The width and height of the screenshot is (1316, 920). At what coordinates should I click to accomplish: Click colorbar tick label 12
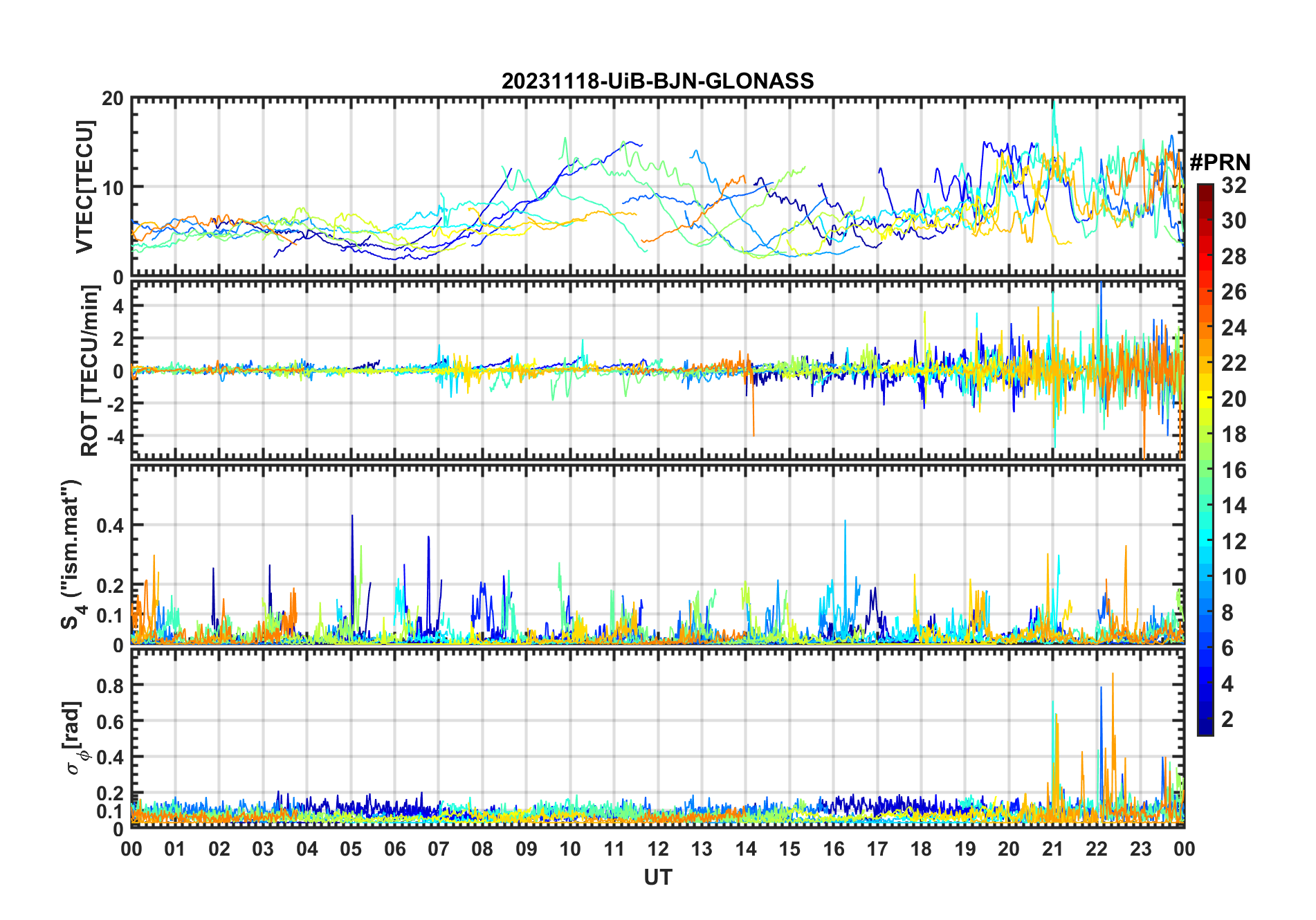(x=1234, y=542)
